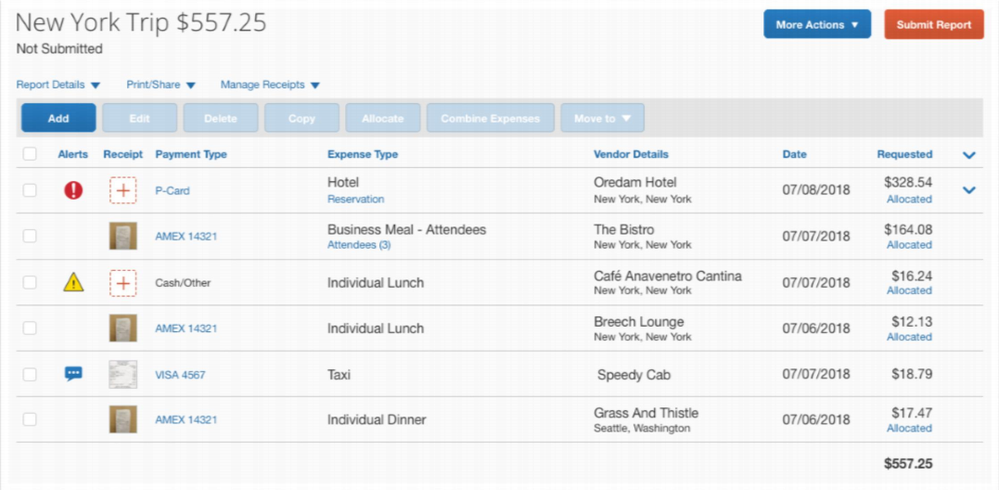The image size is (999, 490).
Task: Click the yellow warning icon for Café Anavenetro Cantina
Action: [73, 282]
